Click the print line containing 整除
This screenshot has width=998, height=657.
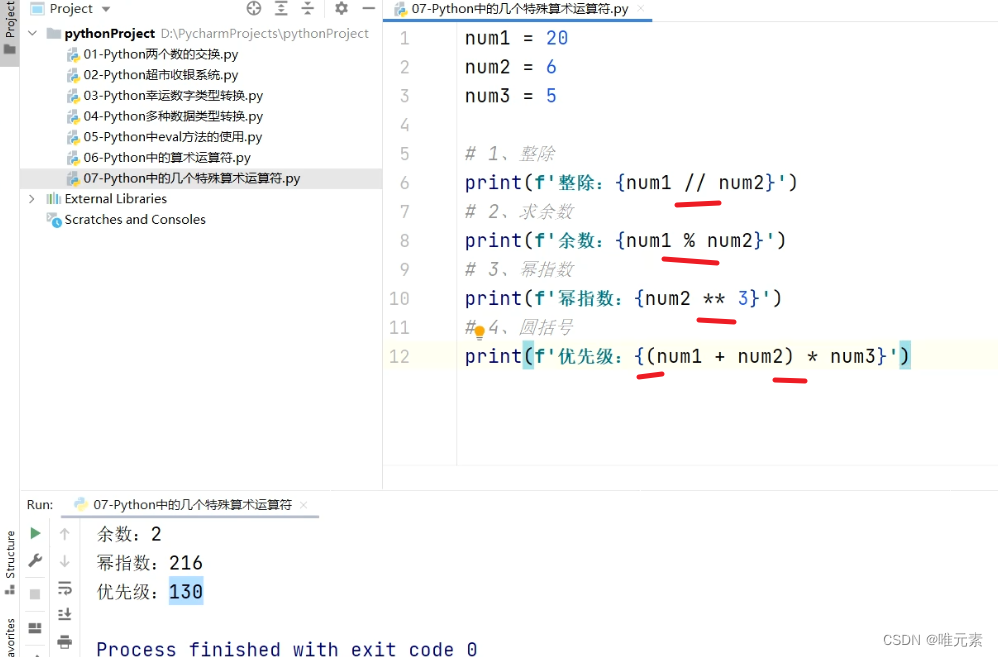pyautogui.click(x=631, y=183)
